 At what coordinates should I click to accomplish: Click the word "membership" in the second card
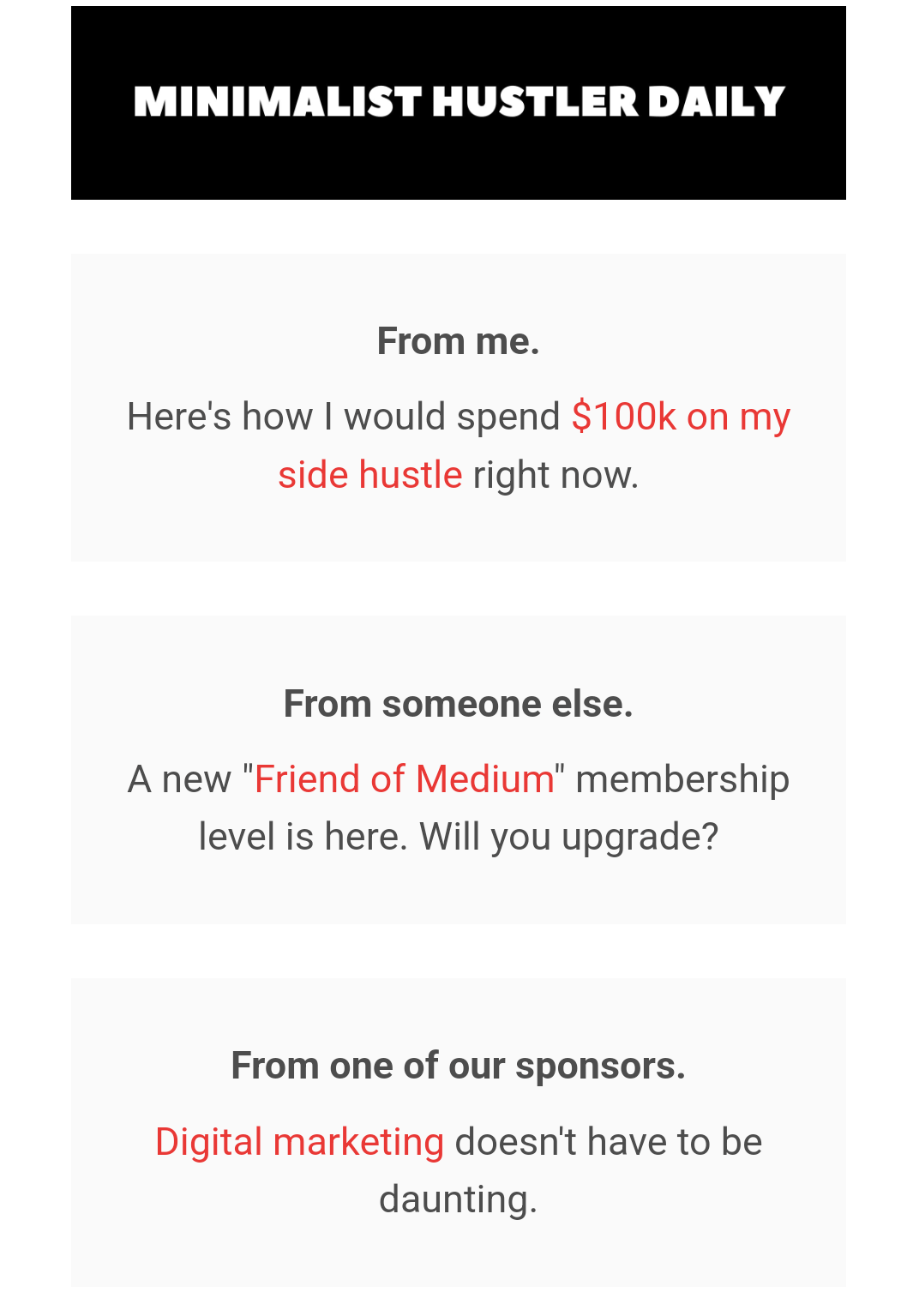(x=682, y=779)
